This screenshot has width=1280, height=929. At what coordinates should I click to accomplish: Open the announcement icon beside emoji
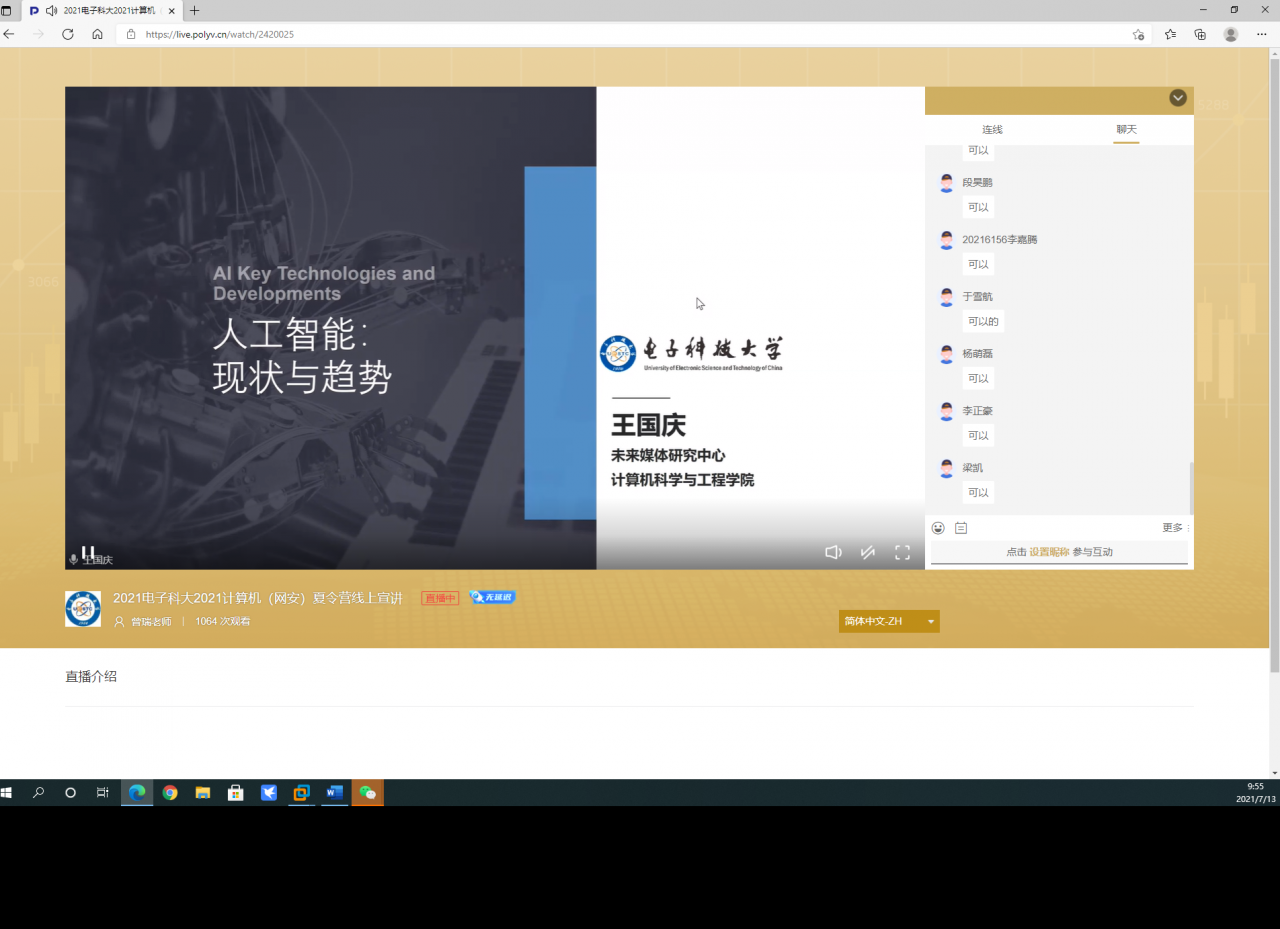(x=961, y=528)
